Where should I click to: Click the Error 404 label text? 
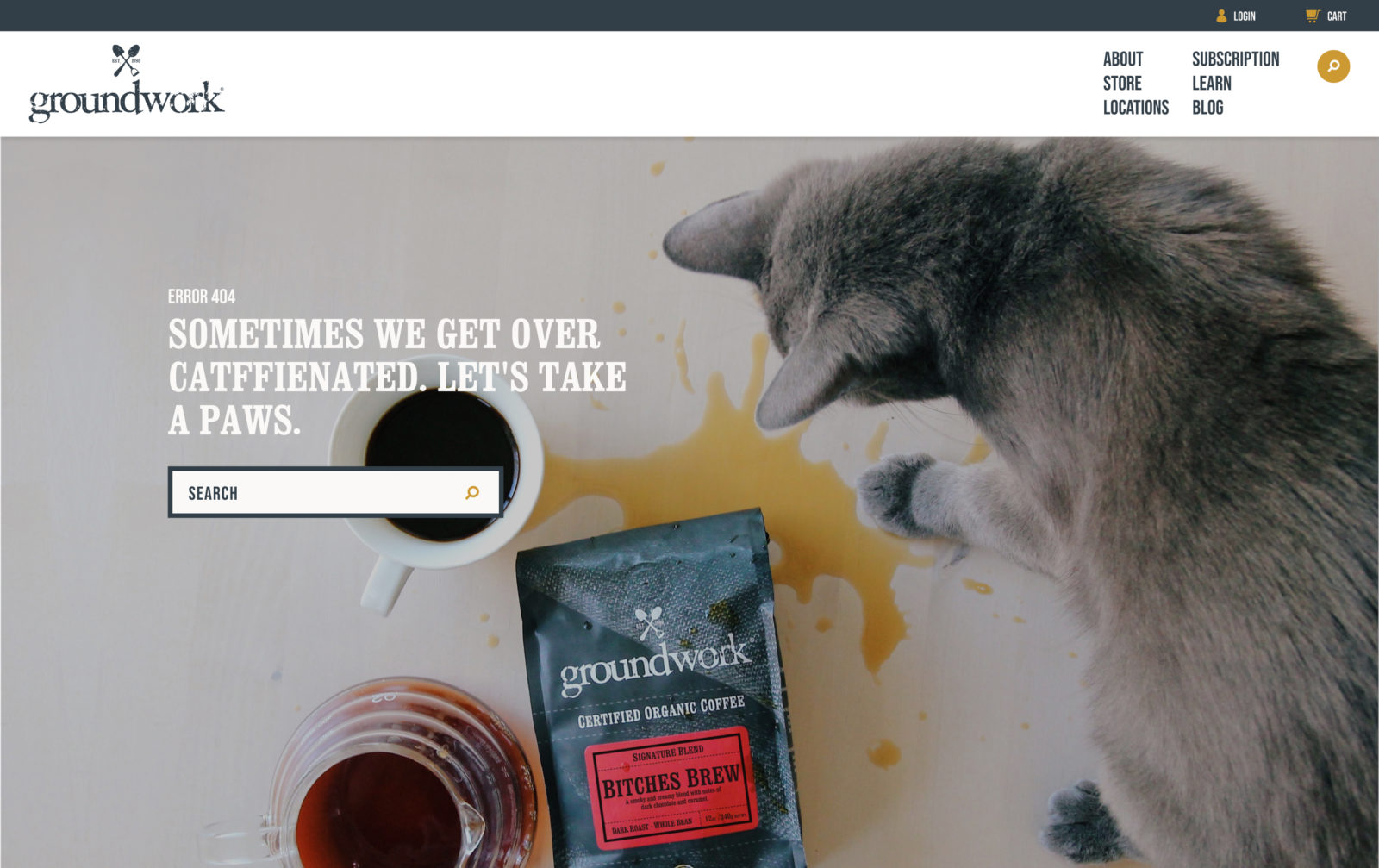click(202, 297)
